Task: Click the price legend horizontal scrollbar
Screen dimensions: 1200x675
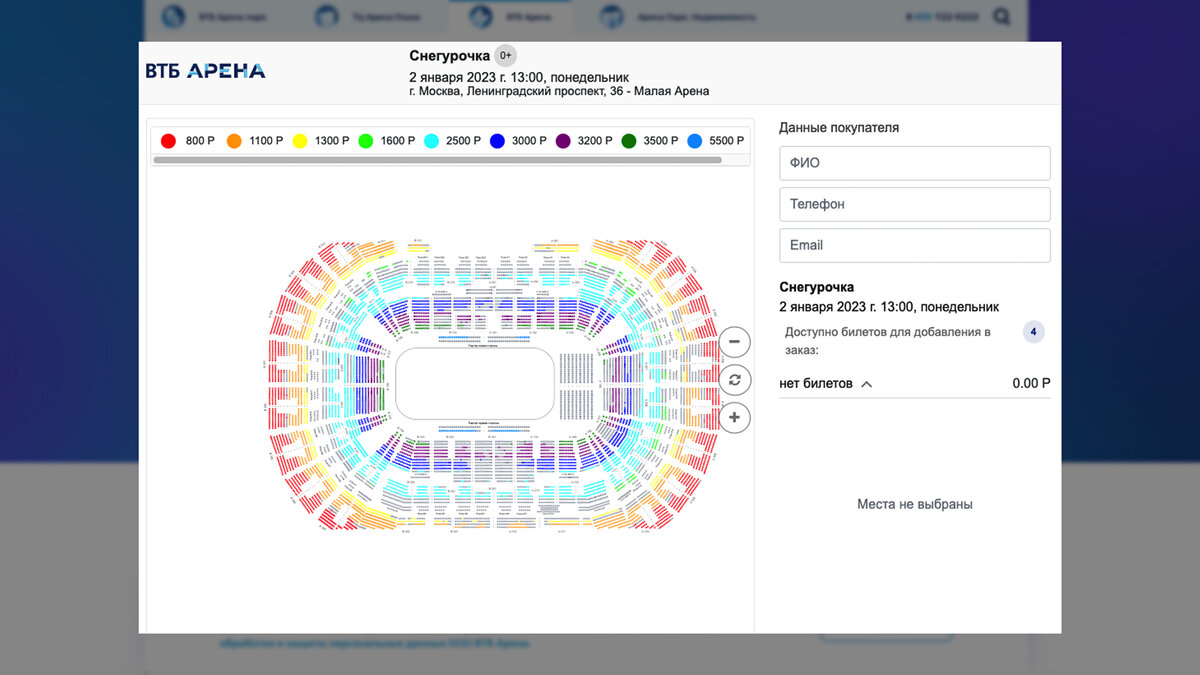Action: pos(437,159)
